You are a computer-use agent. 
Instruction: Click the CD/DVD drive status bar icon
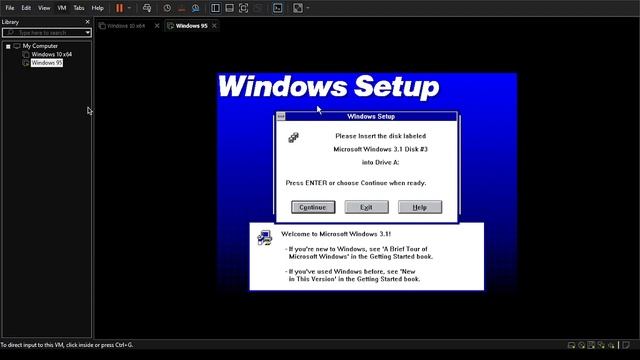(582, 345)
